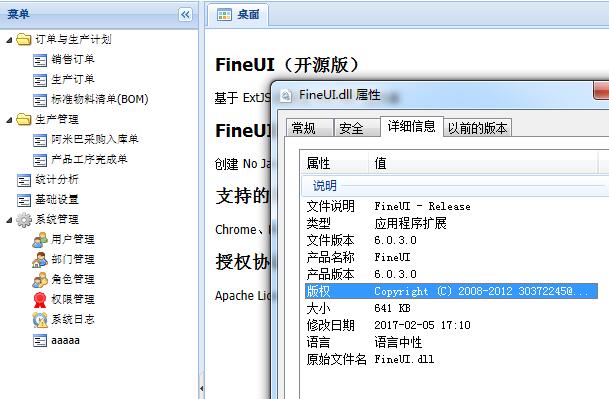
Task: Select 生产管理 folder label
Action: pyautogui.click(x=57, y=119)
